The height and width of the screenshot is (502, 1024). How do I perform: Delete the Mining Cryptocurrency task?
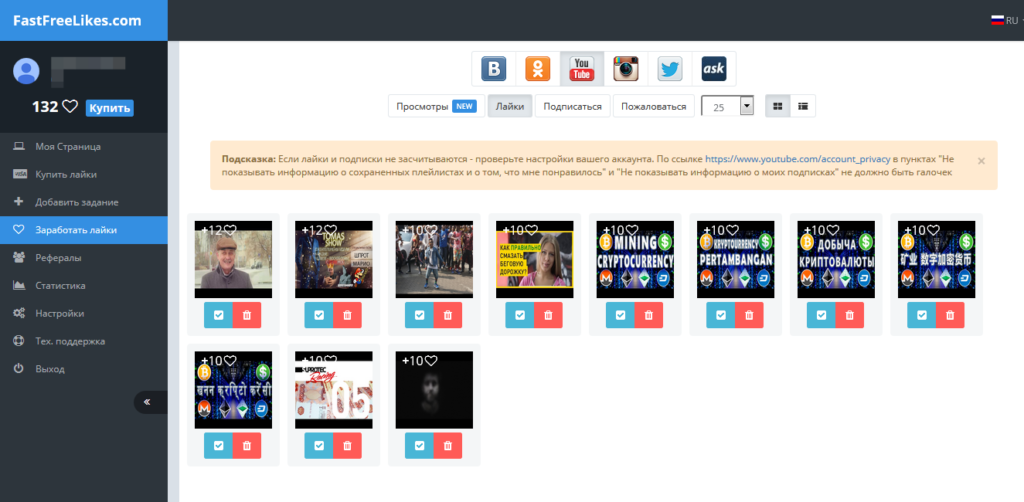pos(649,315)
